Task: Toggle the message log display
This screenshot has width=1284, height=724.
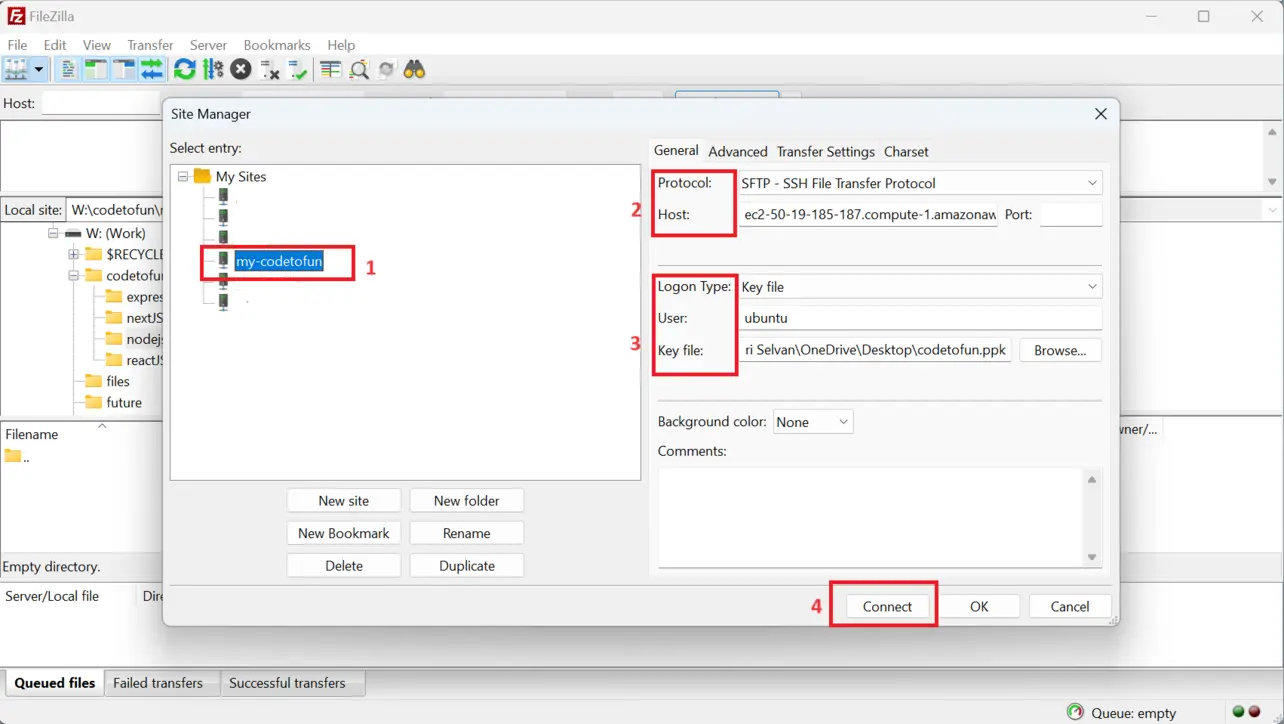Action: [x=68, y=69]
